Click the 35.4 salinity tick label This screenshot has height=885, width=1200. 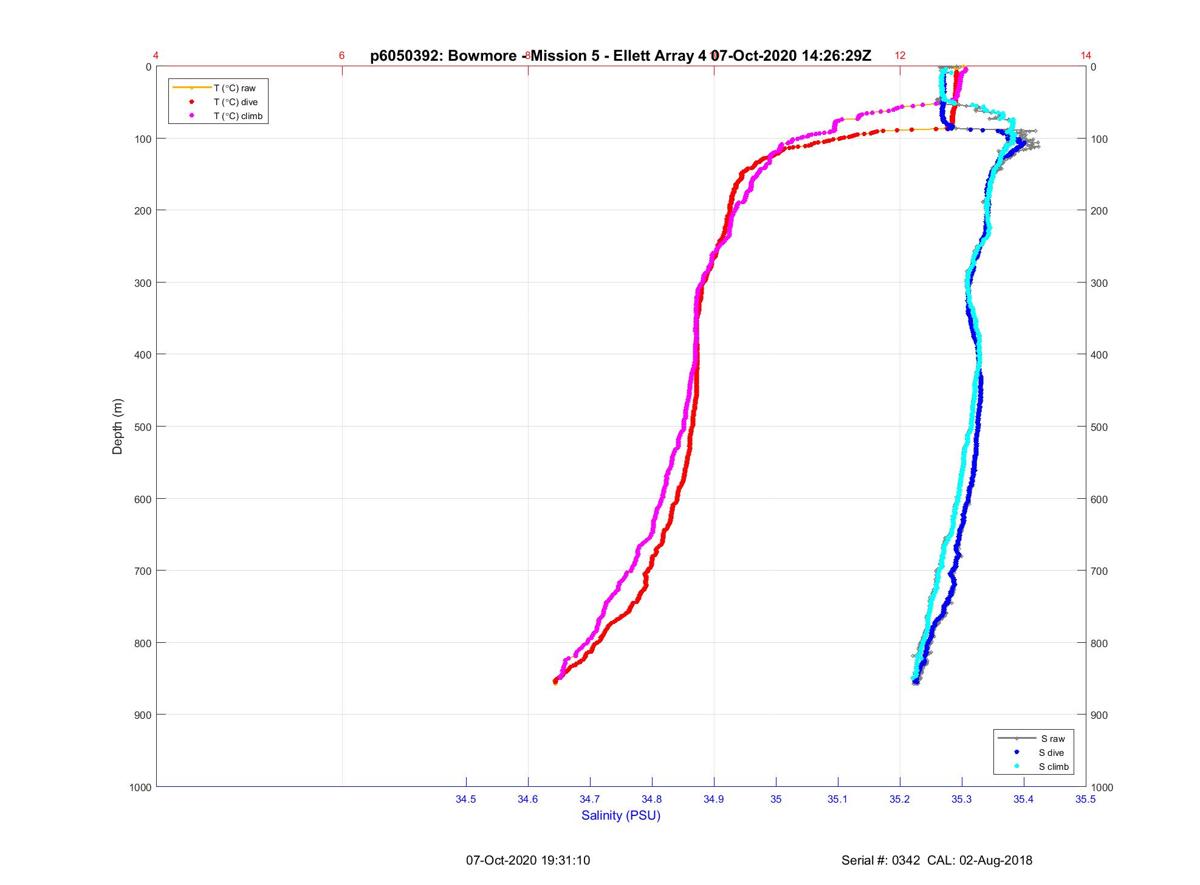coord(1024,799)
